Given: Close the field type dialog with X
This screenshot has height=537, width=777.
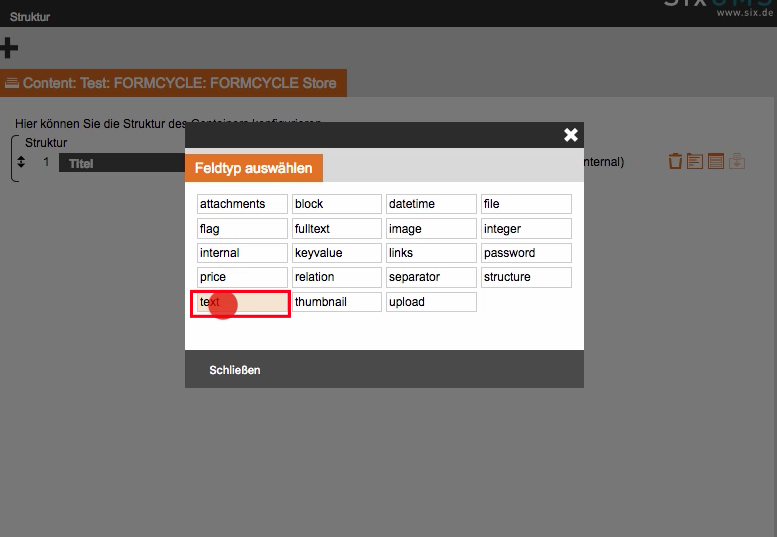Looking at the screenshot, I should (x=570, y=135).
